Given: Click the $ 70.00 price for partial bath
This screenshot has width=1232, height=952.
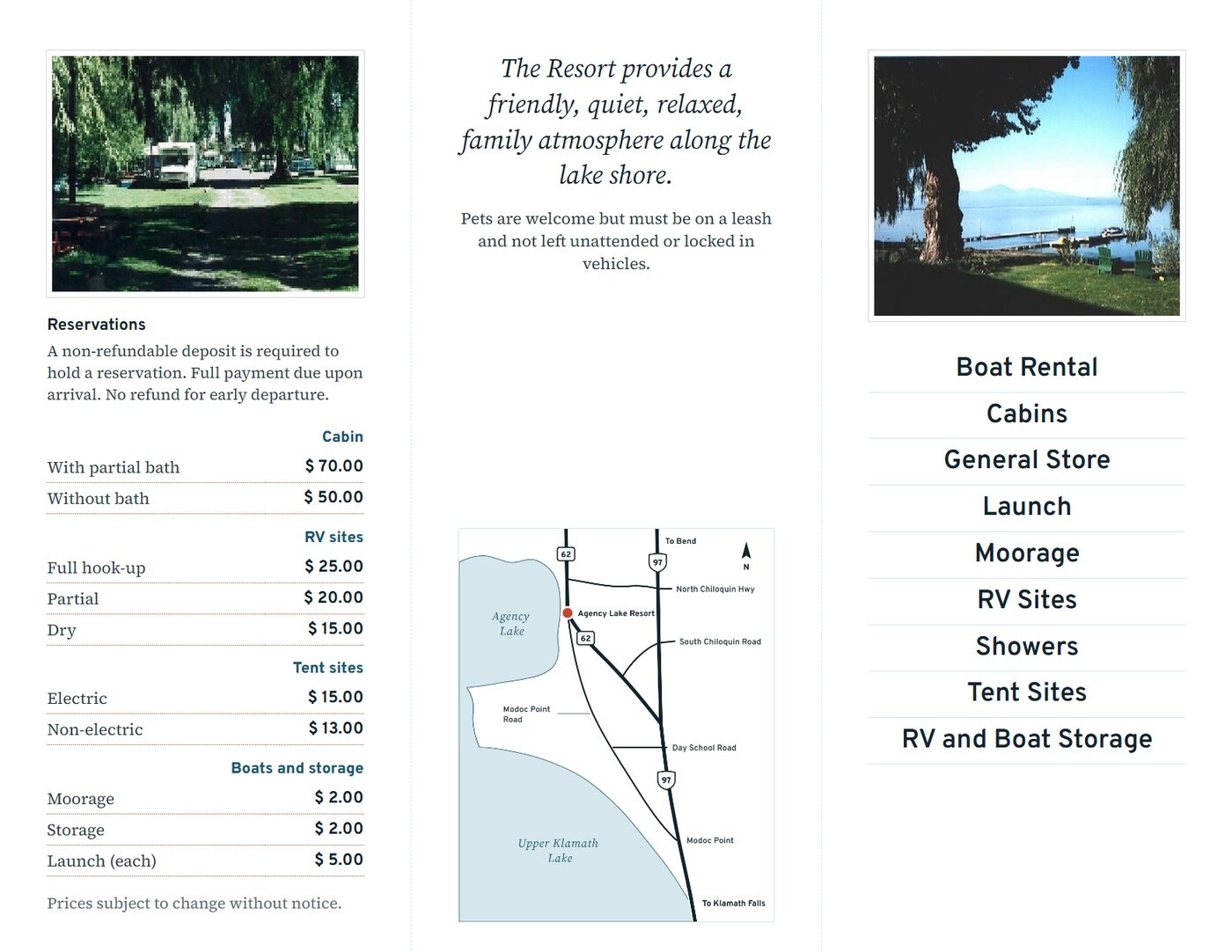Looking at the screenshot, I should coord(334,465).
